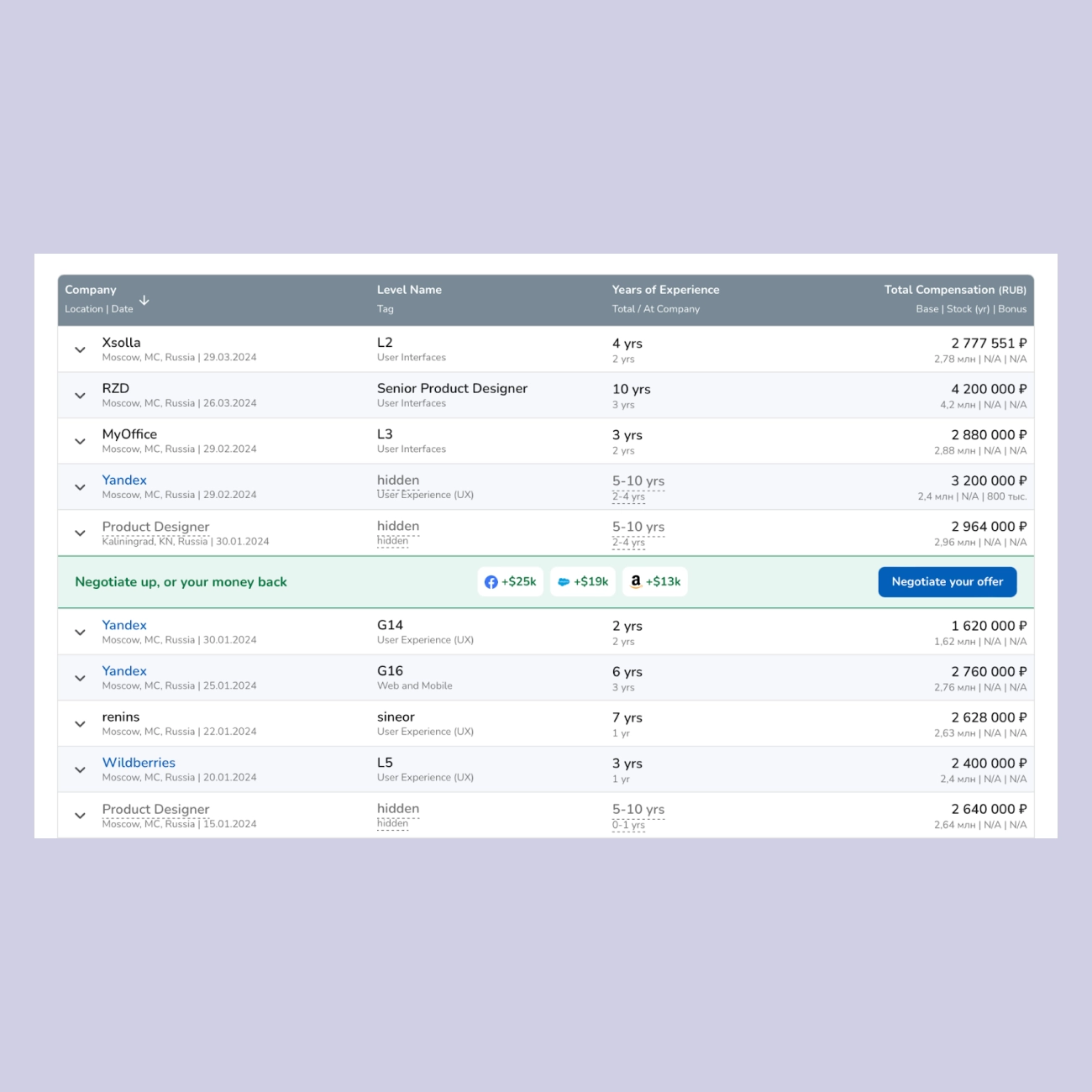Expand the Kaliningrad Product Designer row
This screenshot has width=1092, height=1092.
pyautogui.click(x=80, y=533)
